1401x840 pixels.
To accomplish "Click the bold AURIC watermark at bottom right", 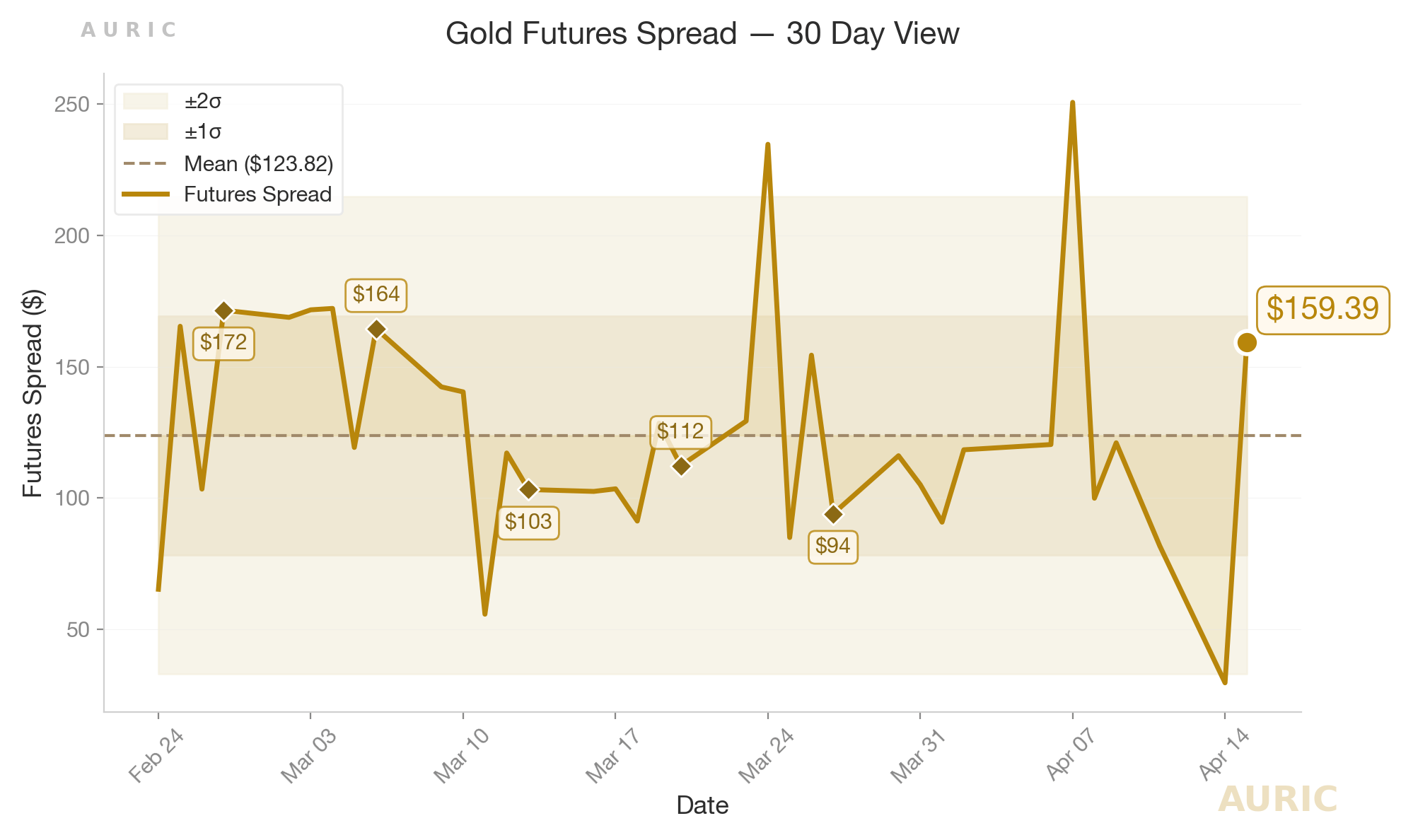I will [1277, 800].
